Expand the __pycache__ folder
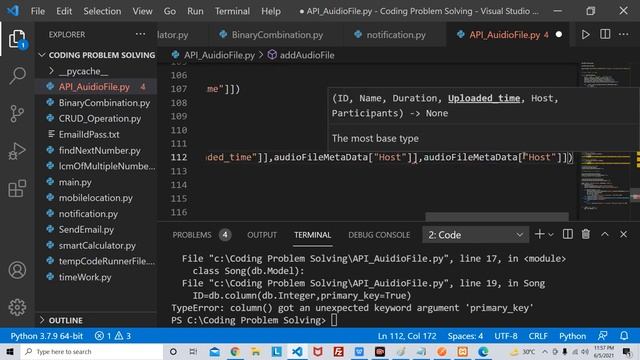 [x=96, y=71]
